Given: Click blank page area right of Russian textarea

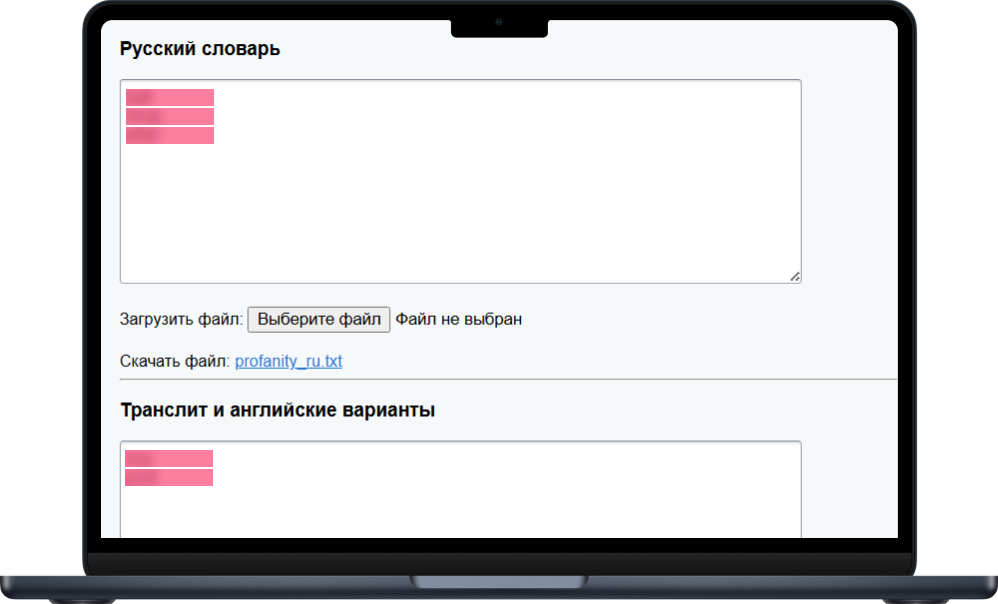Looking at the screenshot, I should click(x=850, y=180).
